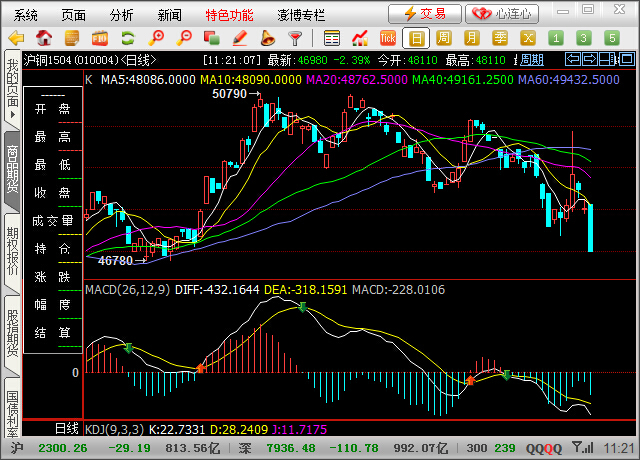Select the 期权报价 side tab
Screen dimensions: 640x460
coord(12,250)
